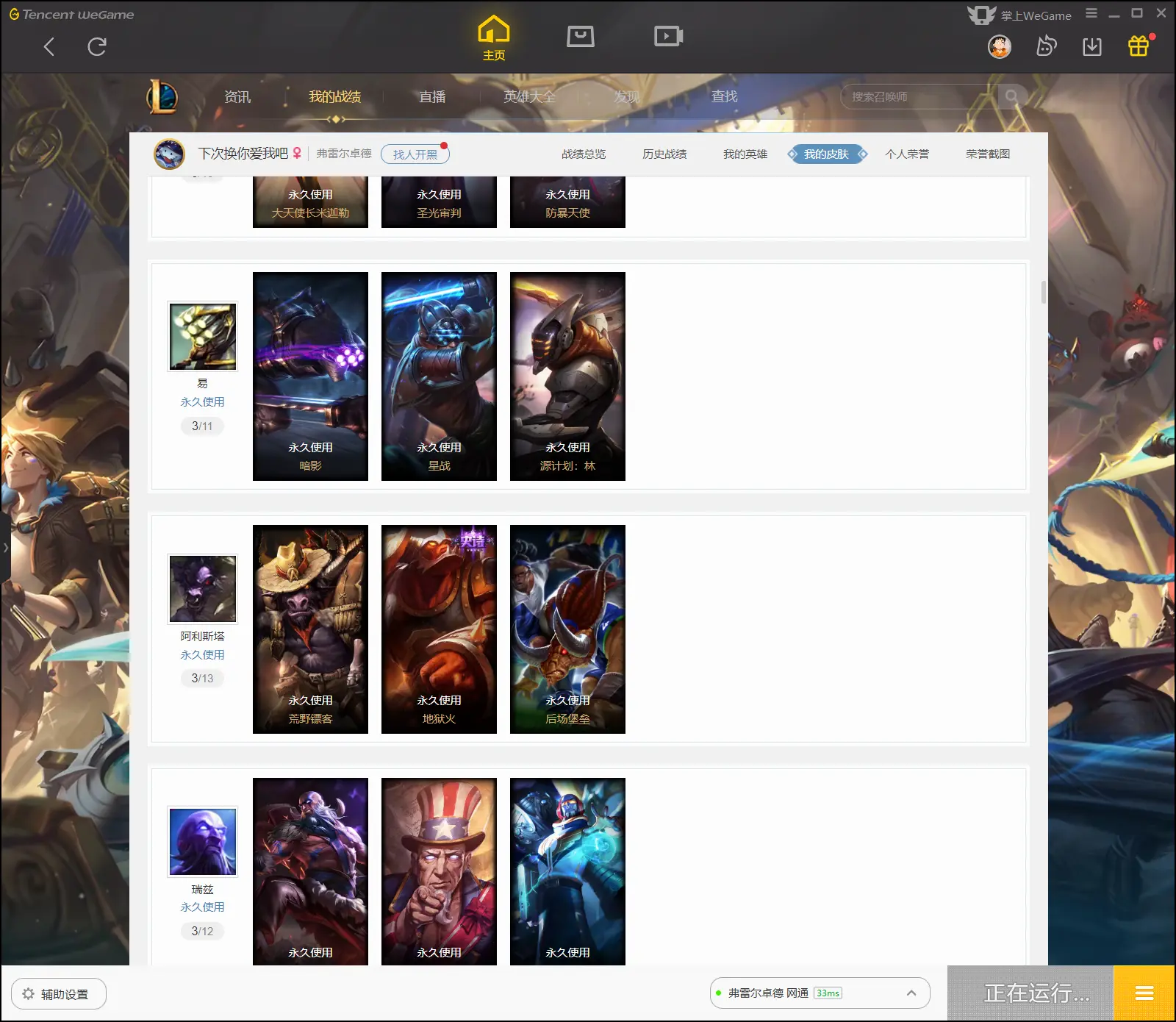Click the 3/11 skin count badge
Image resolution: width=1176 pixels, height=1022 pixels.
[x=202, y=426]
